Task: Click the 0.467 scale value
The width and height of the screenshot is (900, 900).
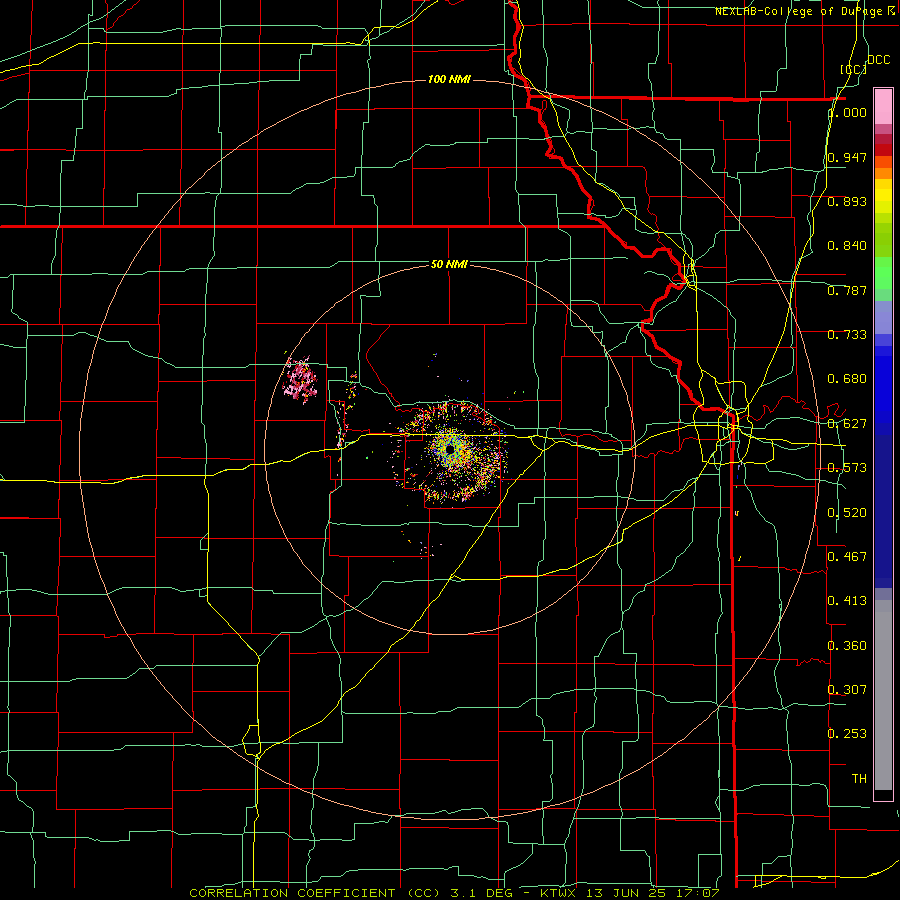Action: pyautogui.click(x=847, y=556)
